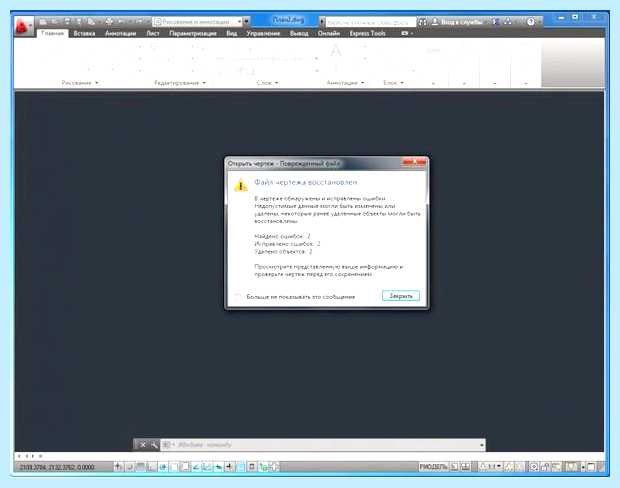This screenshot has height=488, width=620.
Task: Click the ribbon minimize toggle after Express Tools
Action: click(406, 33)
